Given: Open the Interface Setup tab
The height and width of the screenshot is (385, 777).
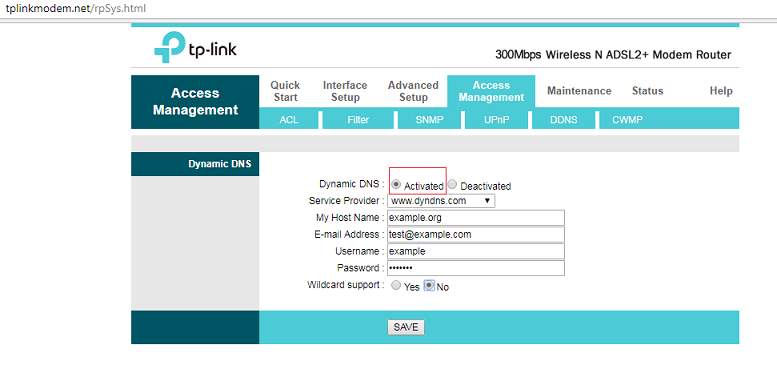Looking at the screenshot, I should pos(345,91).
